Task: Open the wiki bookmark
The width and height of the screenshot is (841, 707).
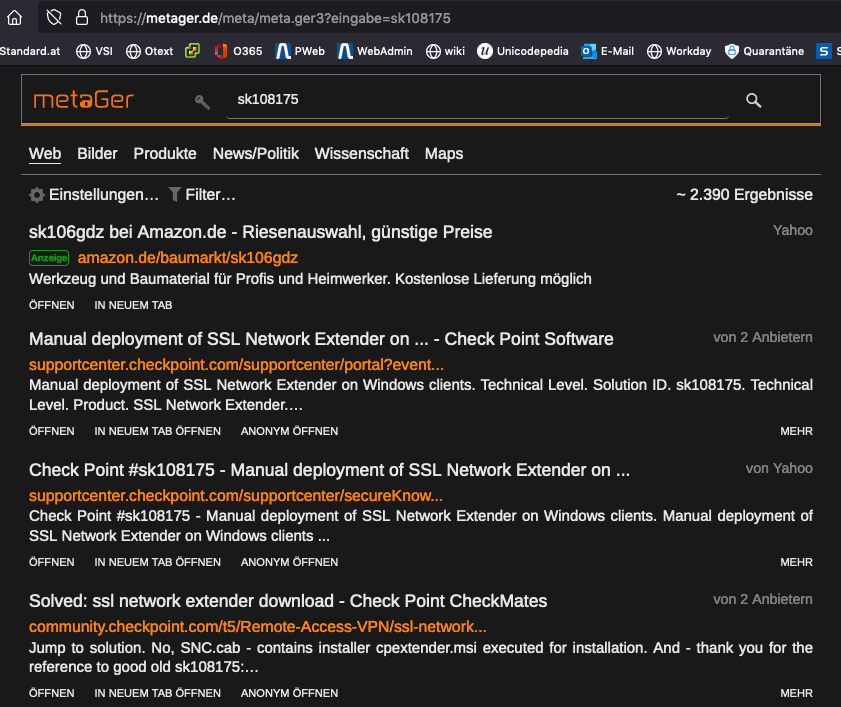Action: (445, 51)
